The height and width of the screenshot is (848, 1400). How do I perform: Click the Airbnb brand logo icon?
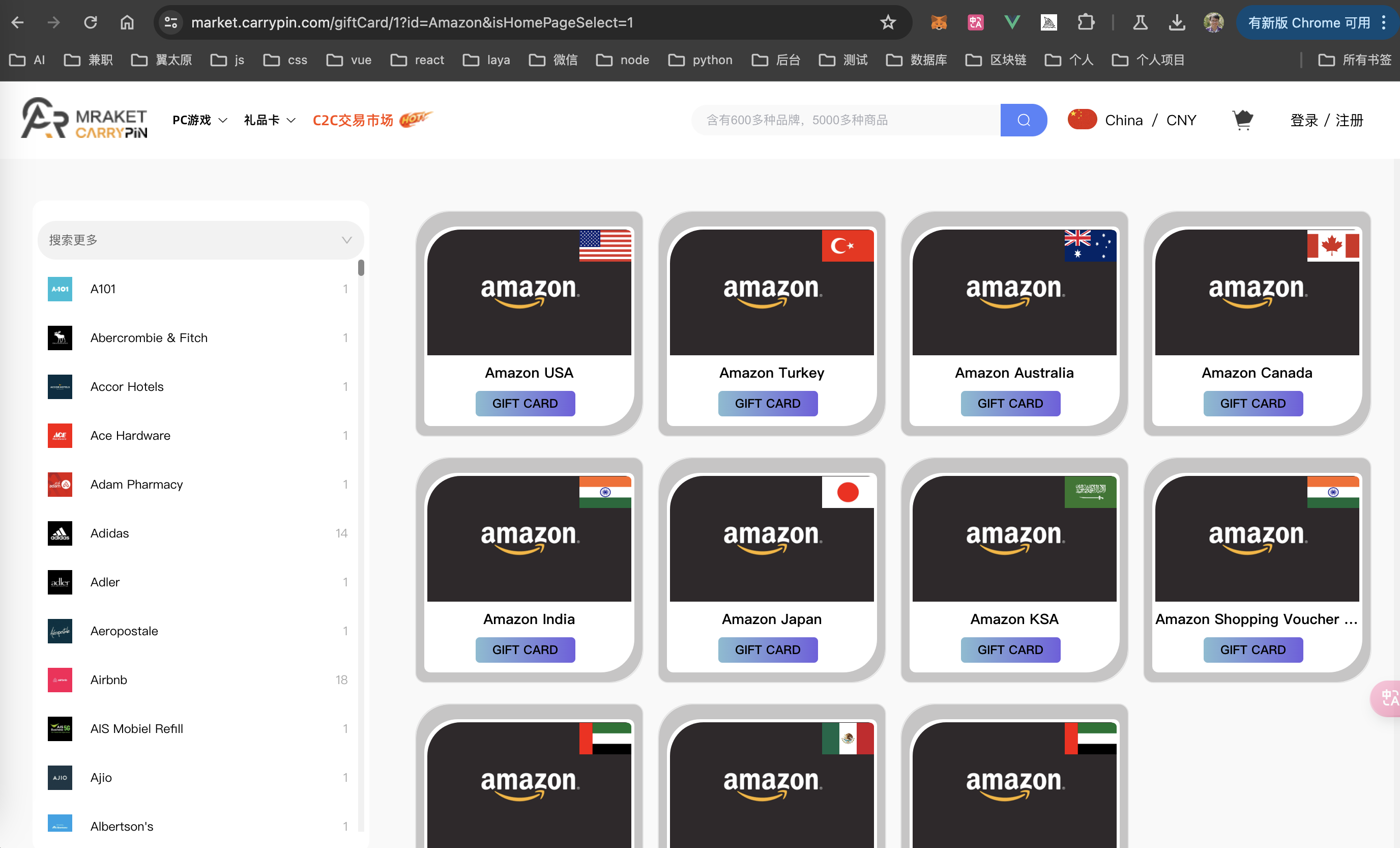tap(60, 680)
